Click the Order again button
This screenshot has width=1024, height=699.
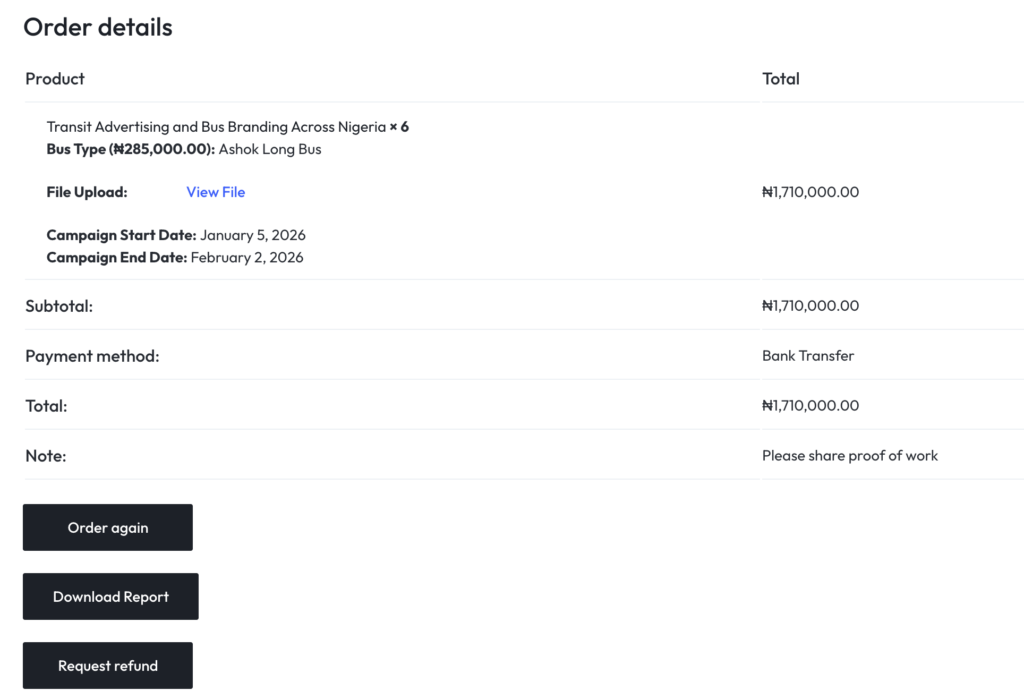click(108, 527)
